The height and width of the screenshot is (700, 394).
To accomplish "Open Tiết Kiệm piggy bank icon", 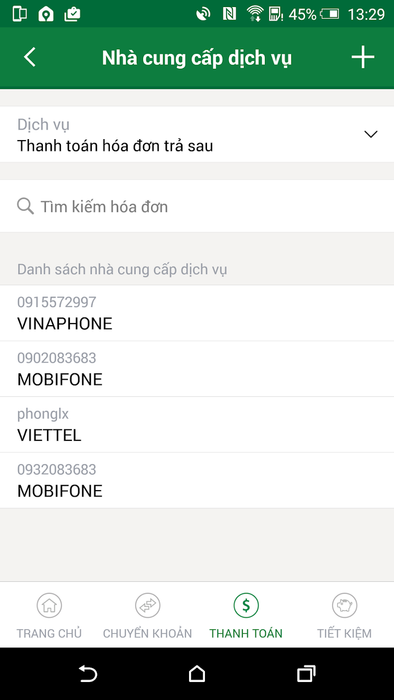I will click(344, 605).
